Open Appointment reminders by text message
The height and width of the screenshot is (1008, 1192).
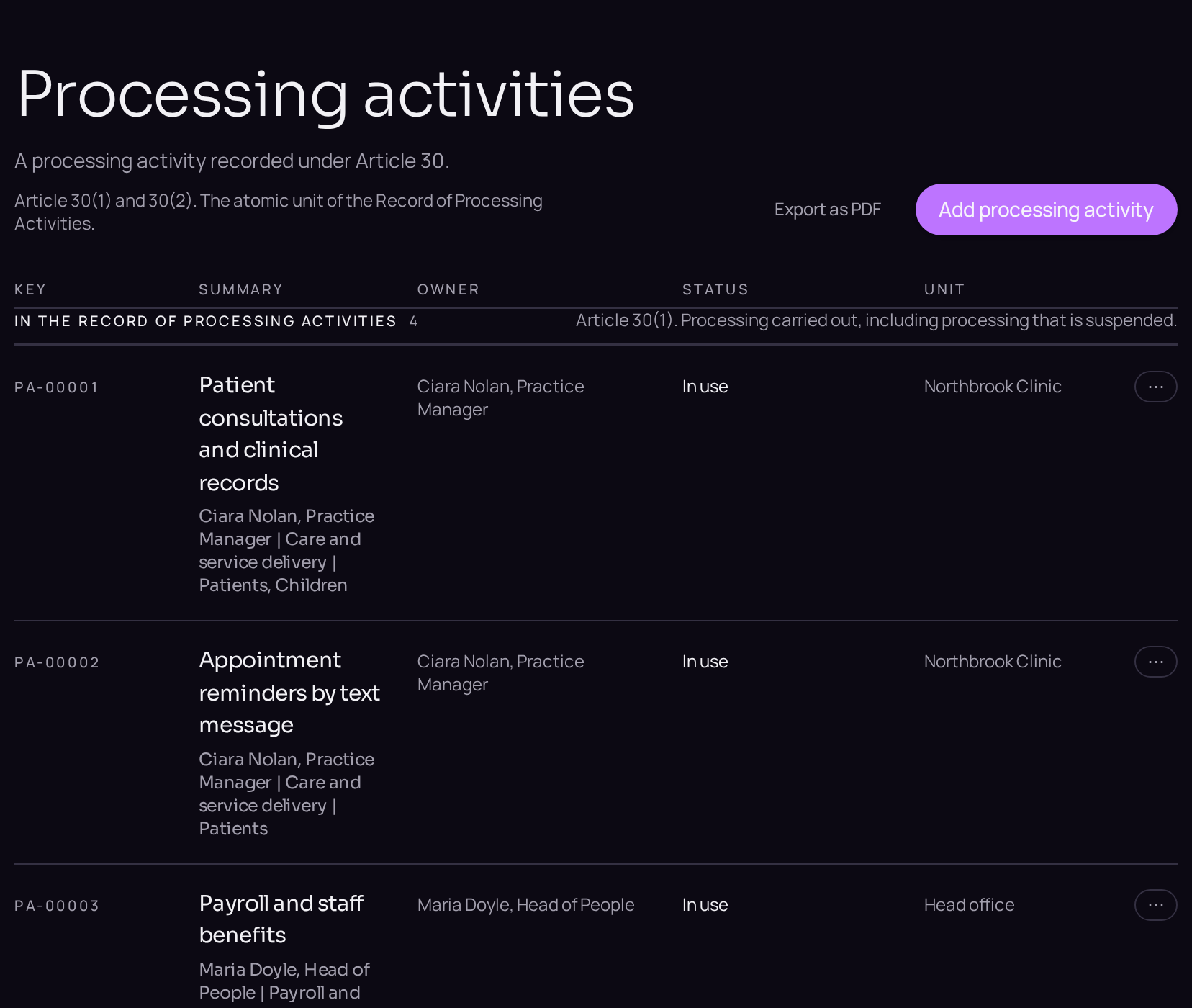pyautogui.click(x=289, y=692)
